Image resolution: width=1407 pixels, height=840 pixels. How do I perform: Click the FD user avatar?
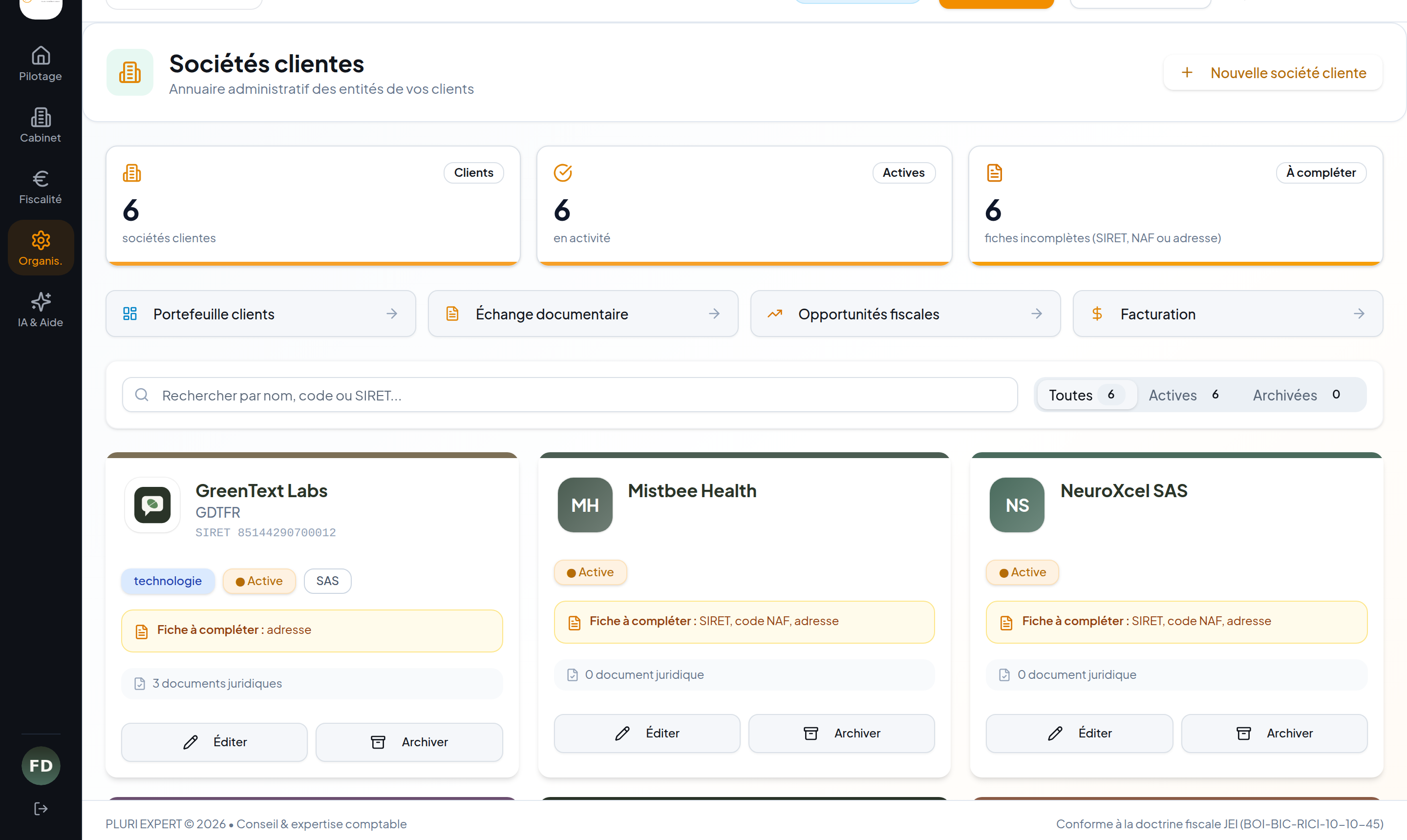(41, 765)
